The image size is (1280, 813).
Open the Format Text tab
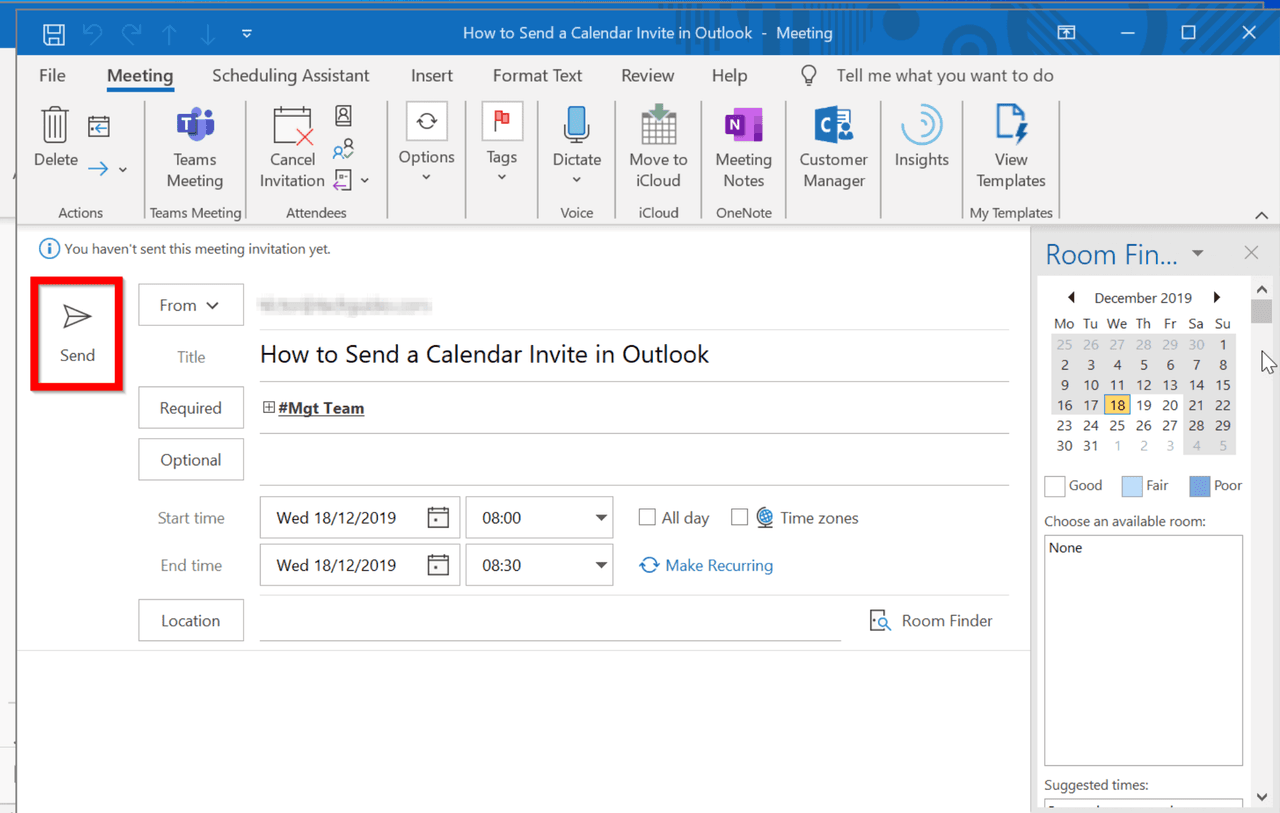pyautogui.click(x=537, y=75)
